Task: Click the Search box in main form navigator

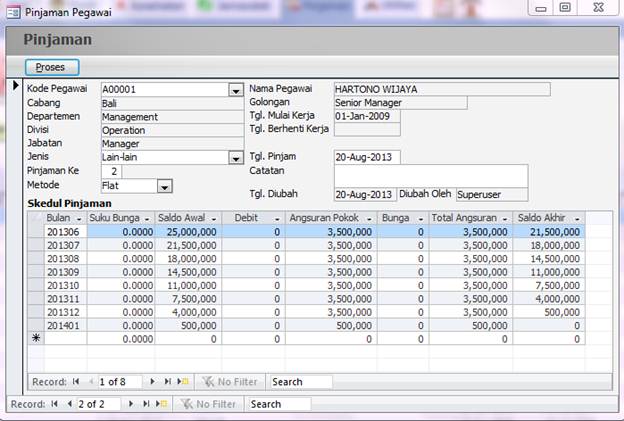Action: coord(279,404)
